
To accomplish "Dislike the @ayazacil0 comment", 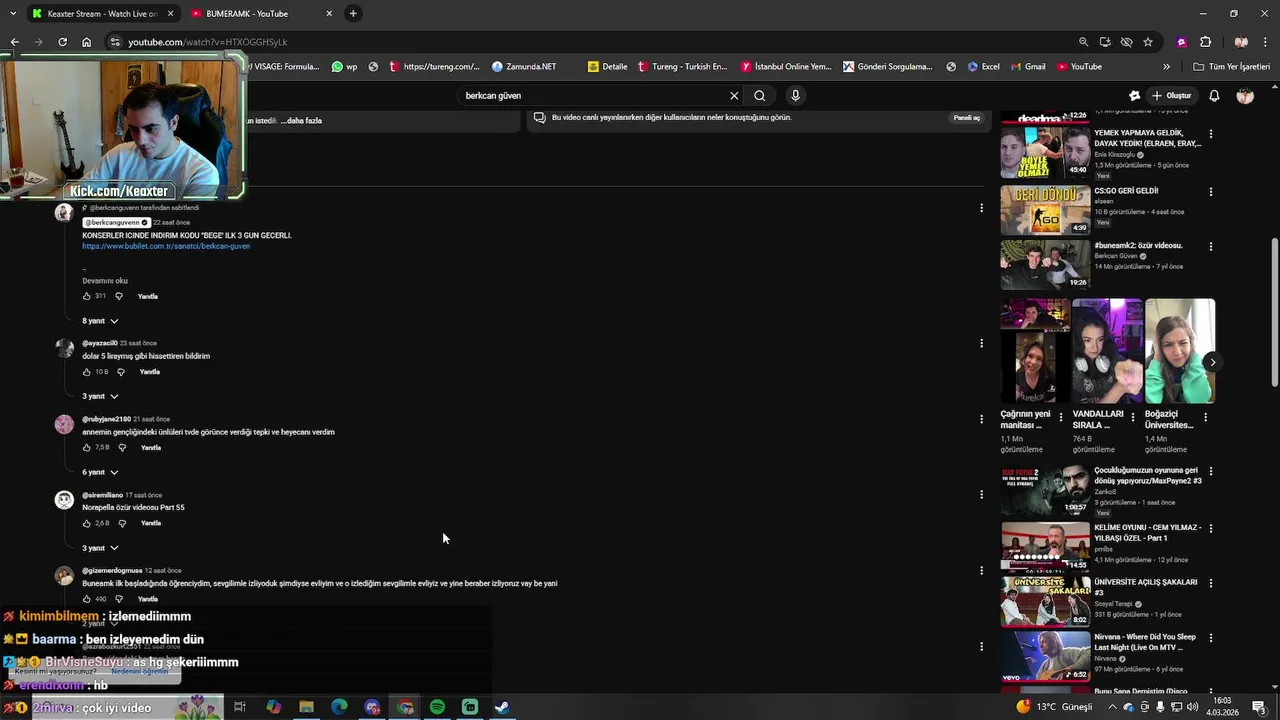I will point(121,372).
